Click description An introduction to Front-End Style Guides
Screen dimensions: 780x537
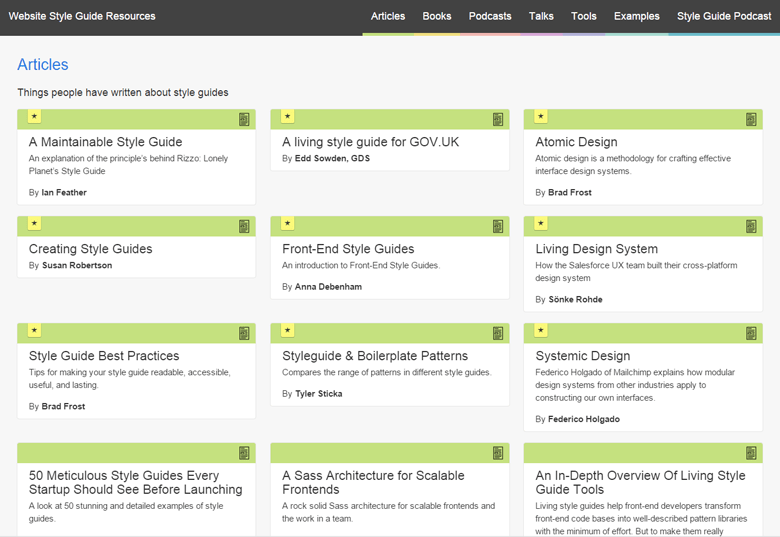(x=361, y=266)
